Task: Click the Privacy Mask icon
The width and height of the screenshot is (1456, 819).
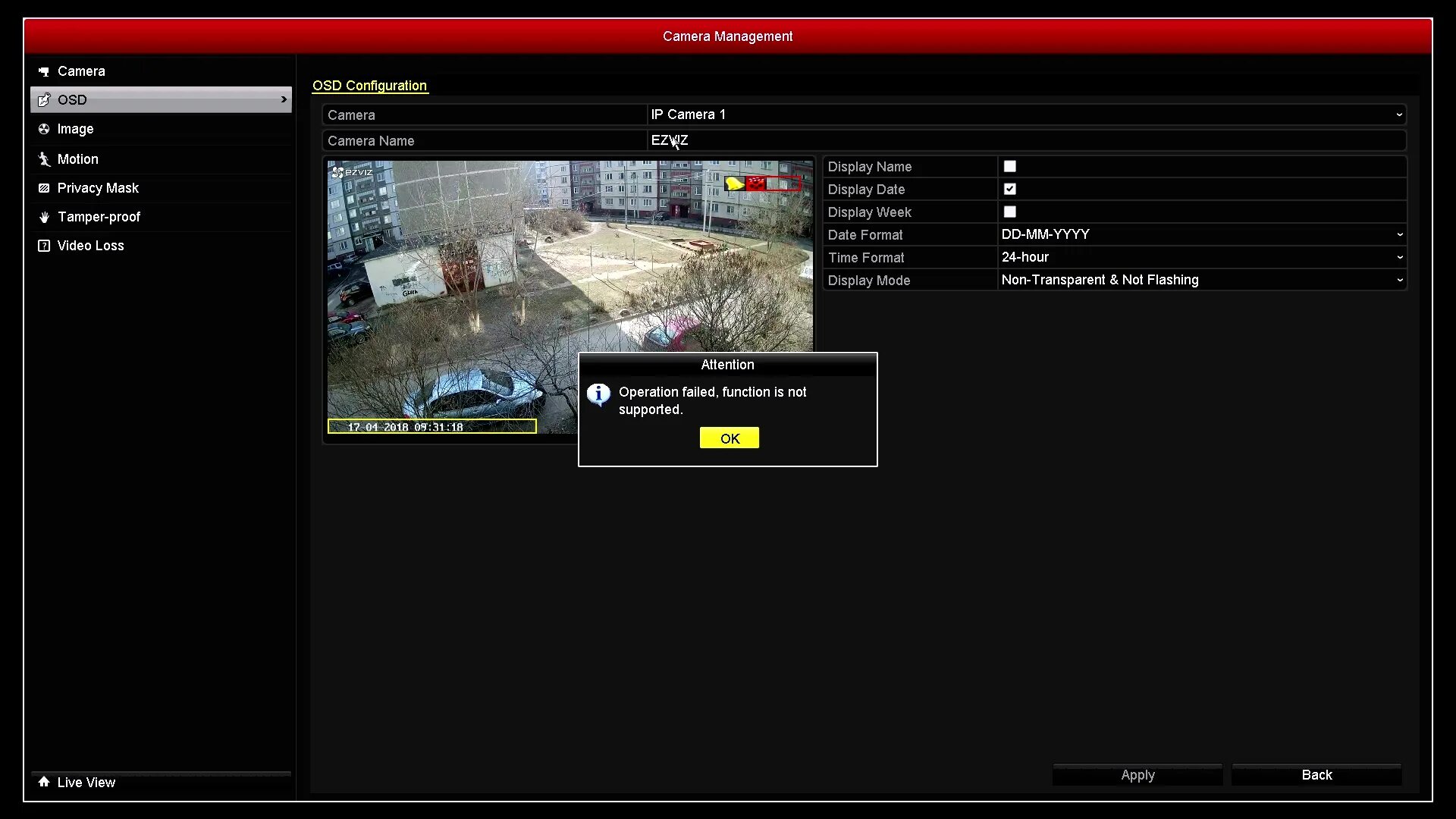Action: coord(44,187)
